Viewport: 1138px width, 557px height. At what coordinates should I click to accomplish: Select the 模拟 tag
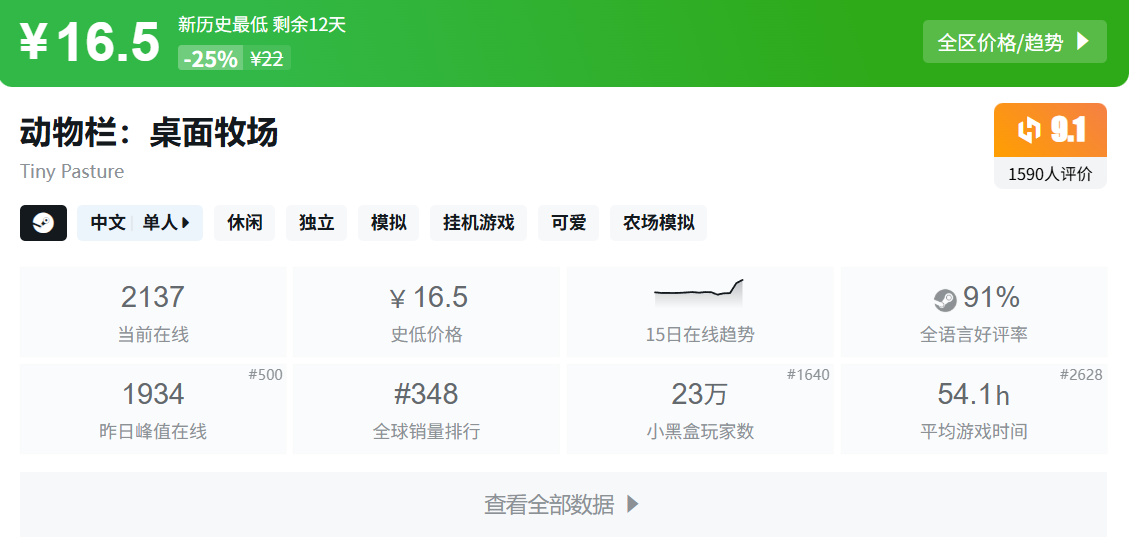click(x=388, y=223)
